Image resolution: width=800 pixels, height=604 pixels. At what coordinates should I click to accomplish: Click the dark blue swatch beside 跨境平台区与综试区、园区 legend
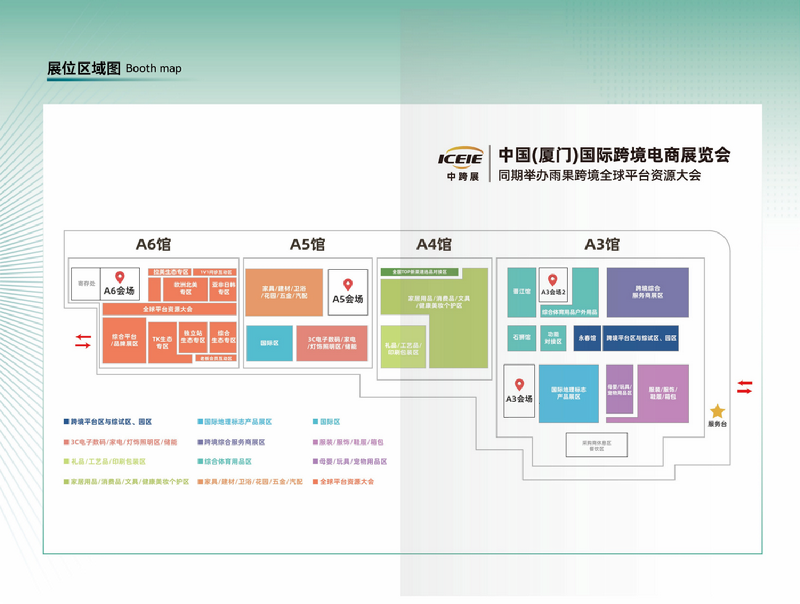tap(66, 421)
